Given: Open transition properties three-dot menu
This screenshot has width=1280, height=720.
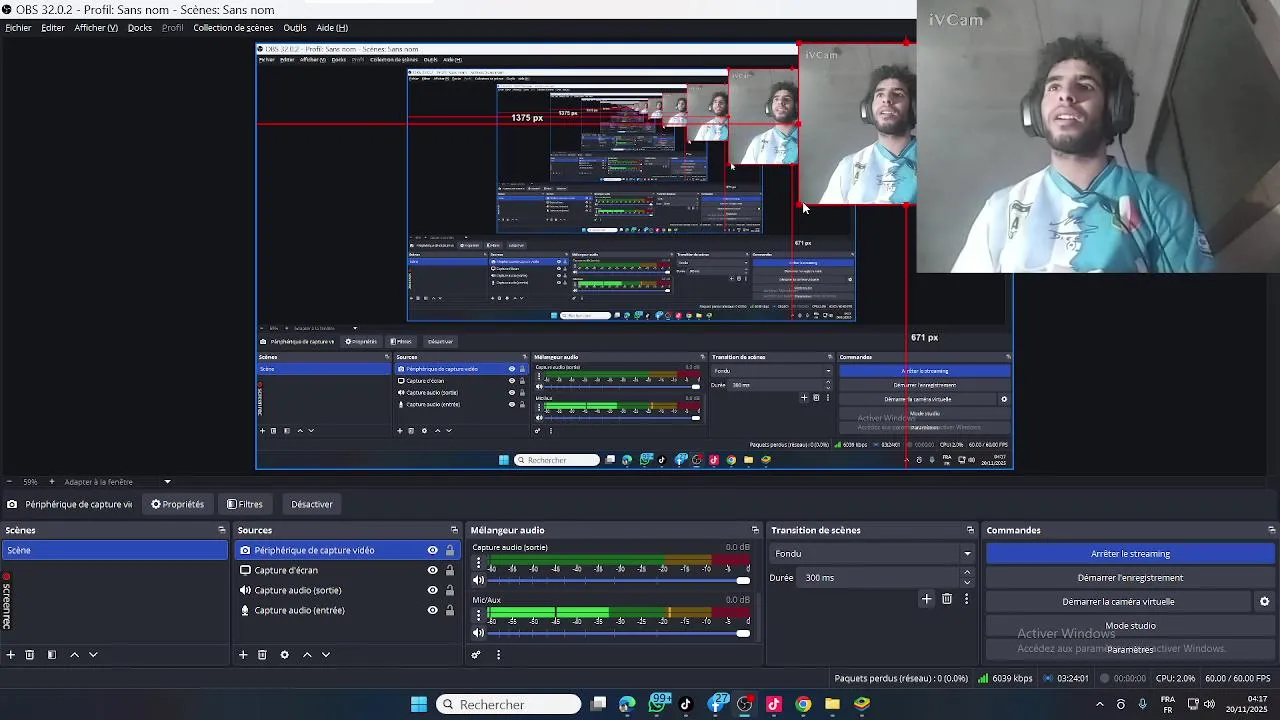Looking at the screenshot, I should click(966, 599).
